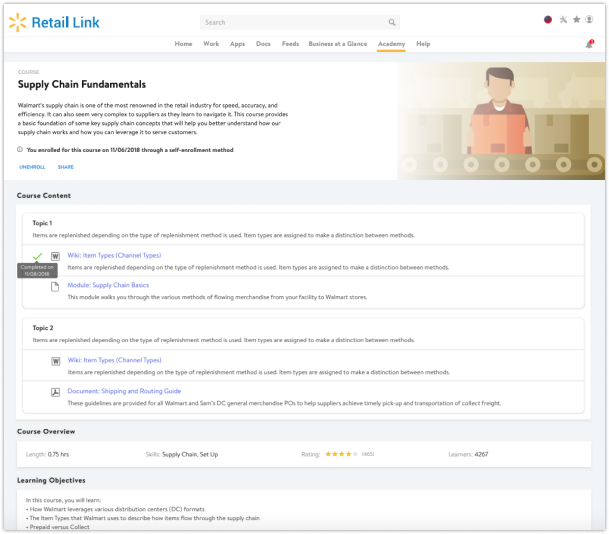Open the Work tab

pos(211,44)
